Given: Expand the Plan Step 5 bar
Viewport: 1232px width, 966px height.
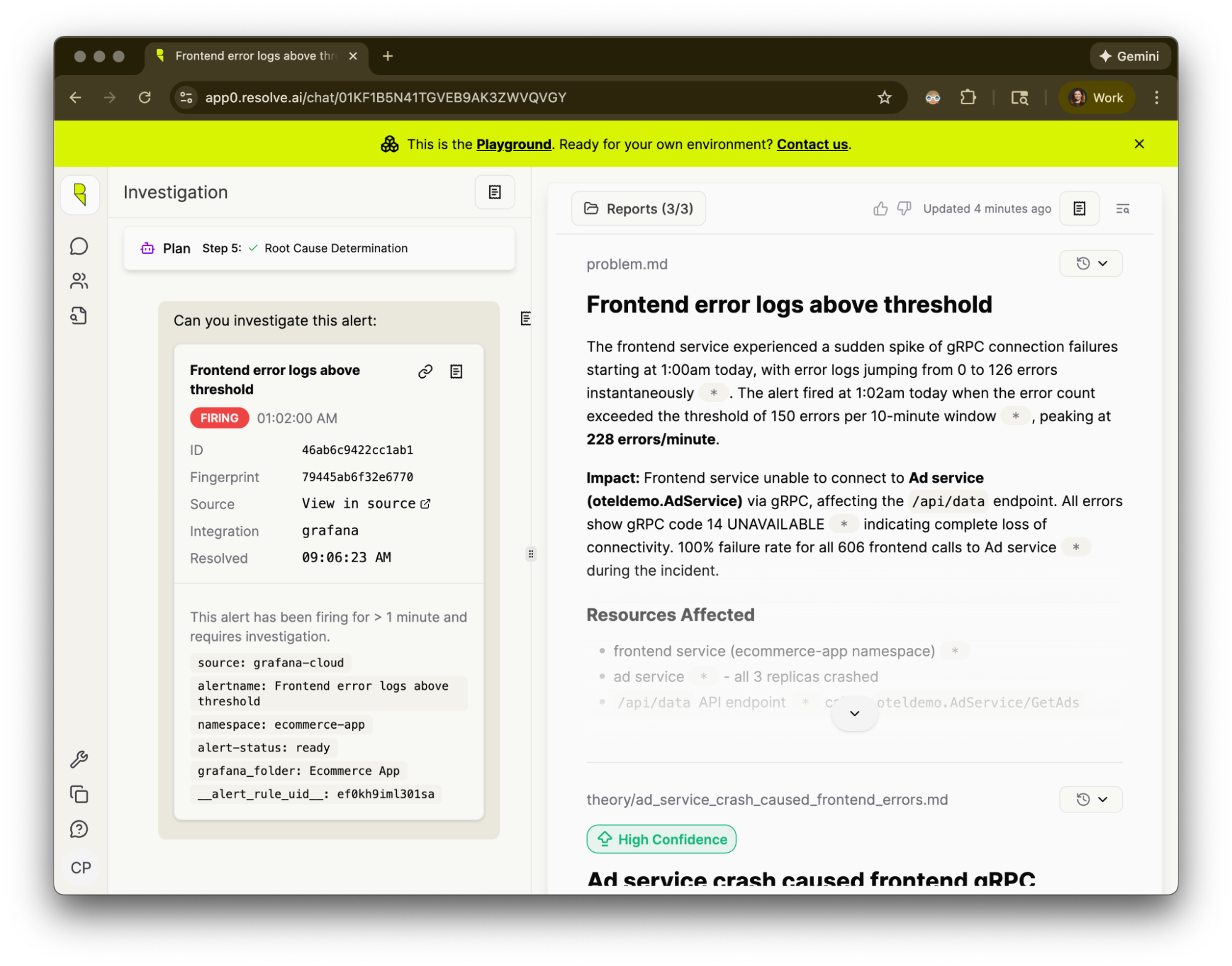Looking at the screenshot, I should point(319,248).
